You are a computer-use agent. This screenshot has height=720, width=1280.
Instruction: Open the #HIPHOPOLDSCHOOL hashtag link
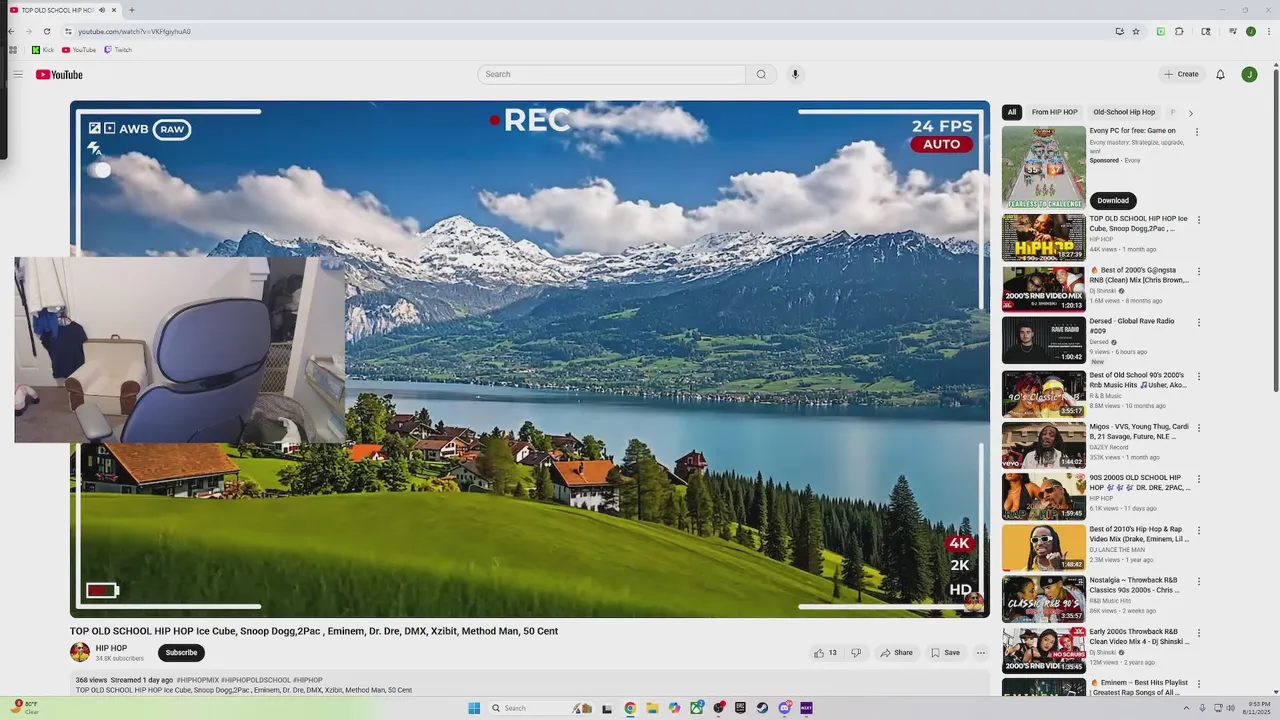click(256, 680)
